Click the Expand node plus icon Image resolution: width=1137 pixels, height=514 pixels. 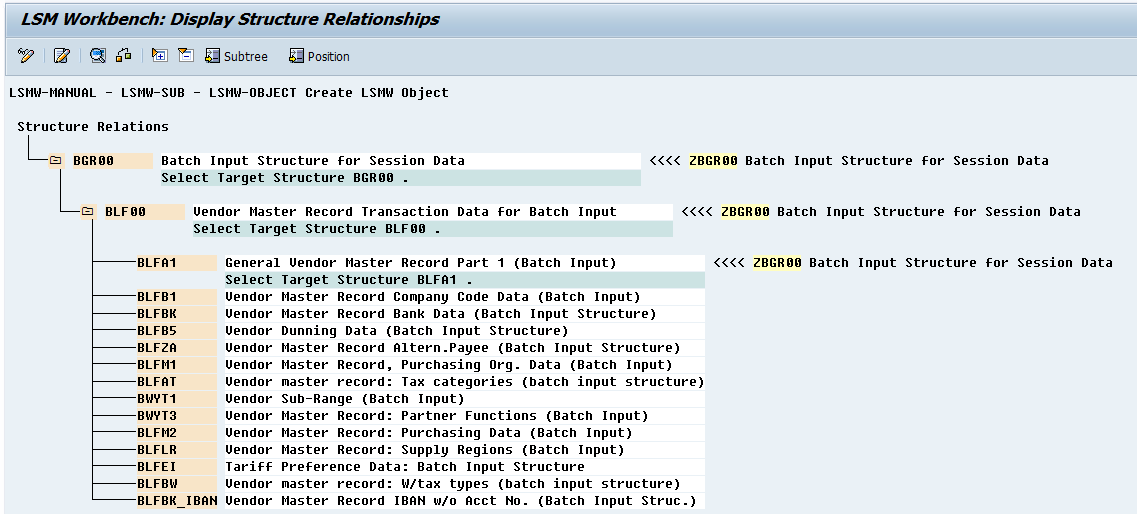point(160,56)
